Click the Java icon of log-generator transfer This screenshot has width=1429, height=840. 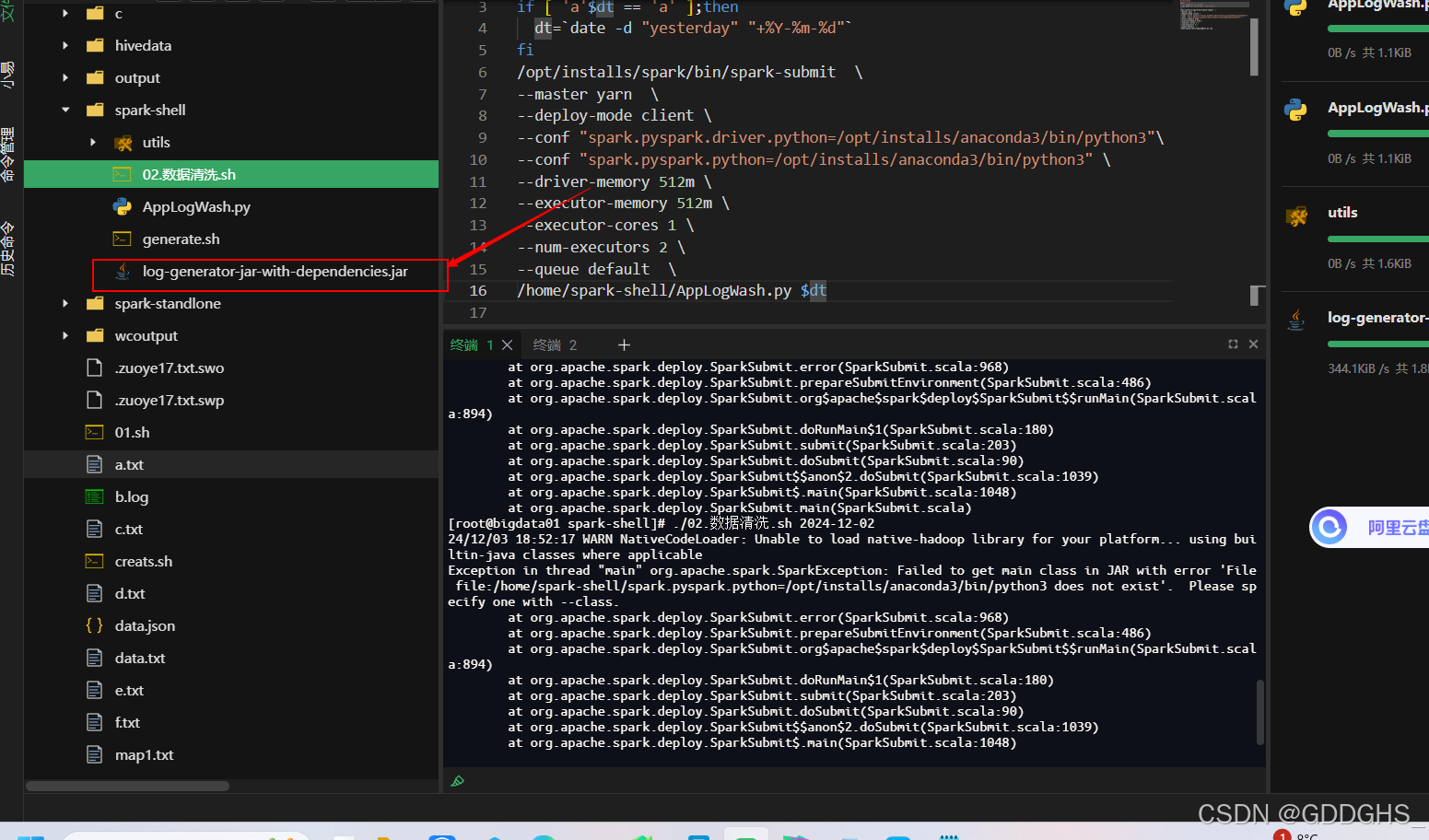(x=1296, y=320)
